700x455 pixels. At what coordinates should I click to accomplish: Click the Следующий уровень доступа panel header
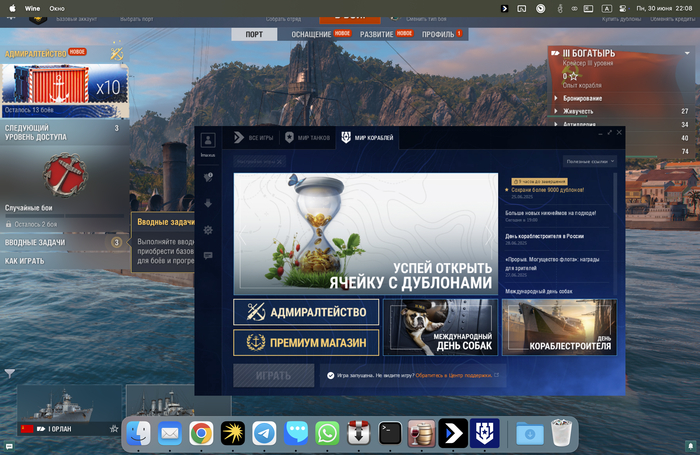coord(64,133)
